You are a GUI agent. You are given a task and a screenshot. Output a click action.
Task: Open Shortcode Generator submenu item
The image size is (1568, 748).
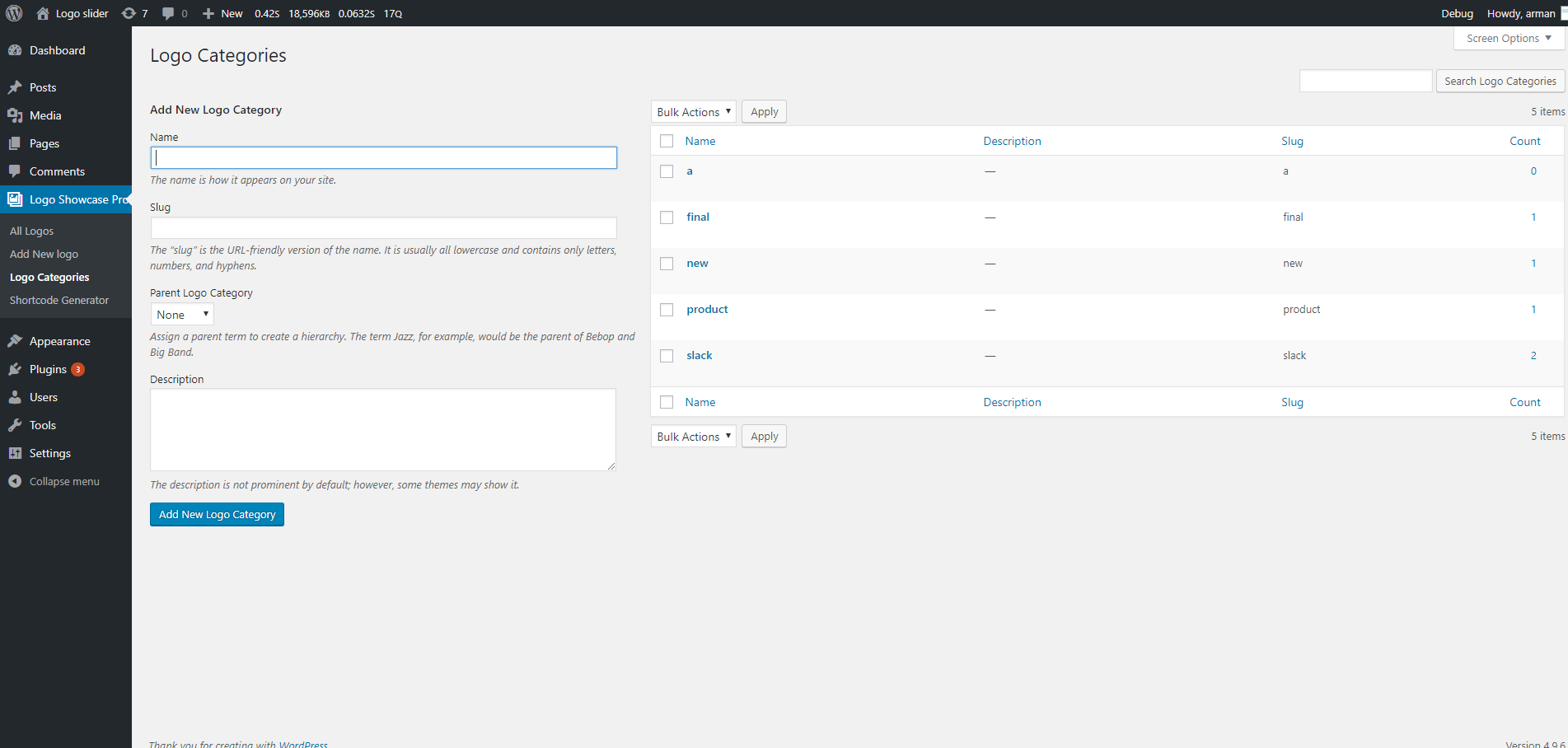(59, 301)
